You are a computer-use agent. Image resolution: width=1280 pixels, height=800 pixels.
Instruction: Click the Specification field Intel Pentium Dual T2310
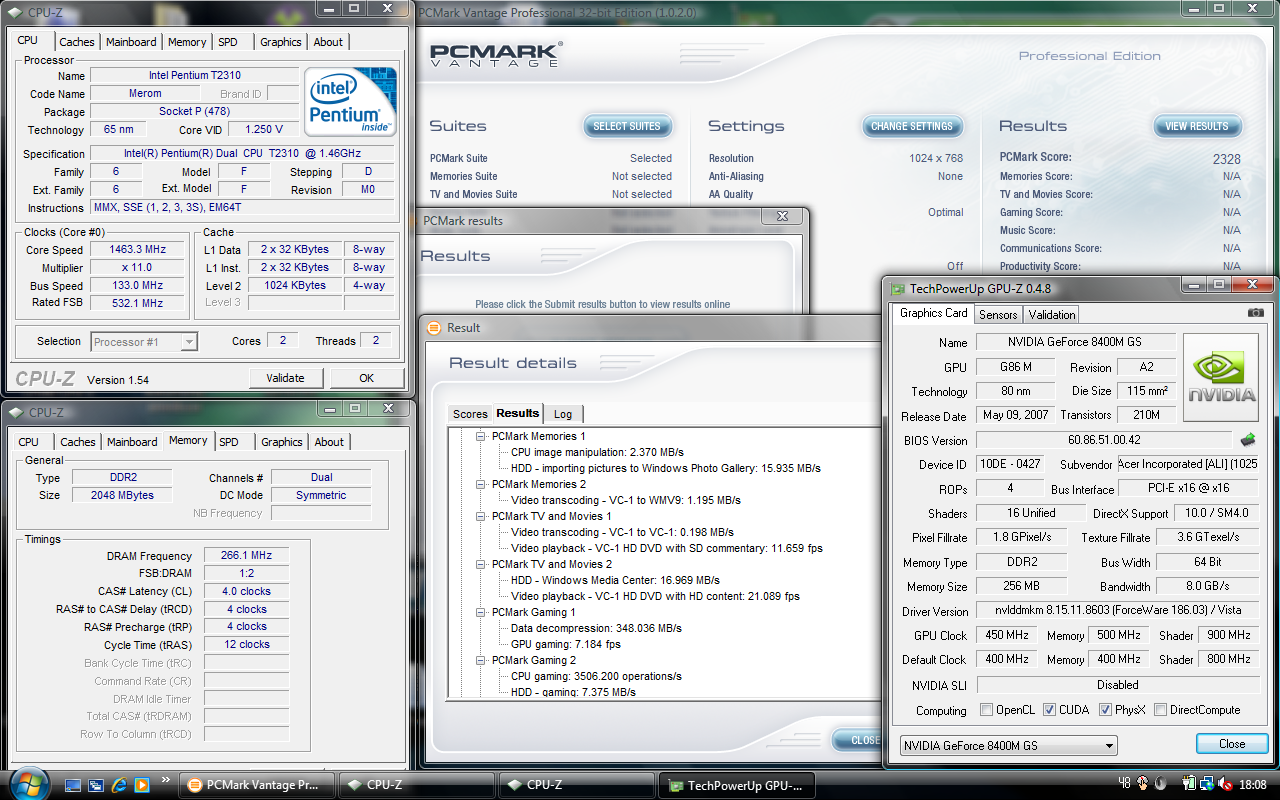pos(243,154)
